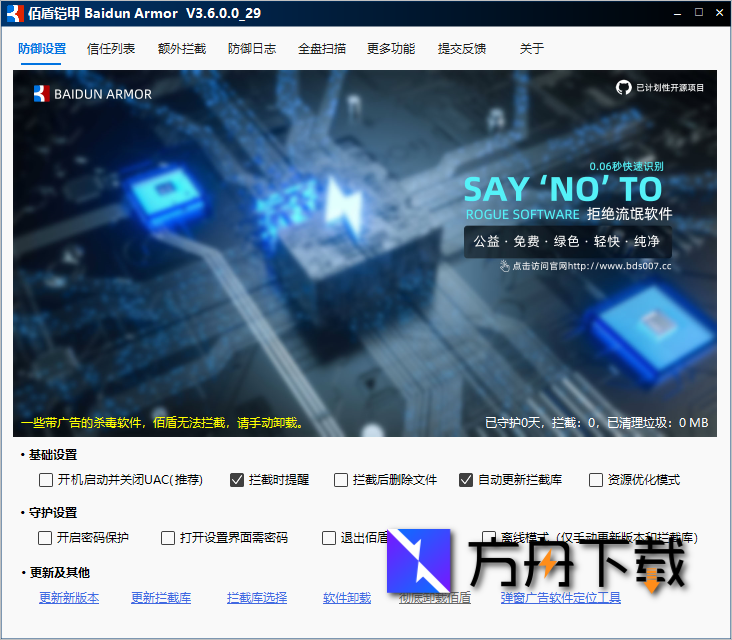Image resolution: width=732 pixels, height=640 pixels.
Task: Open the 防御日志 tab
Action: (252, 49)
